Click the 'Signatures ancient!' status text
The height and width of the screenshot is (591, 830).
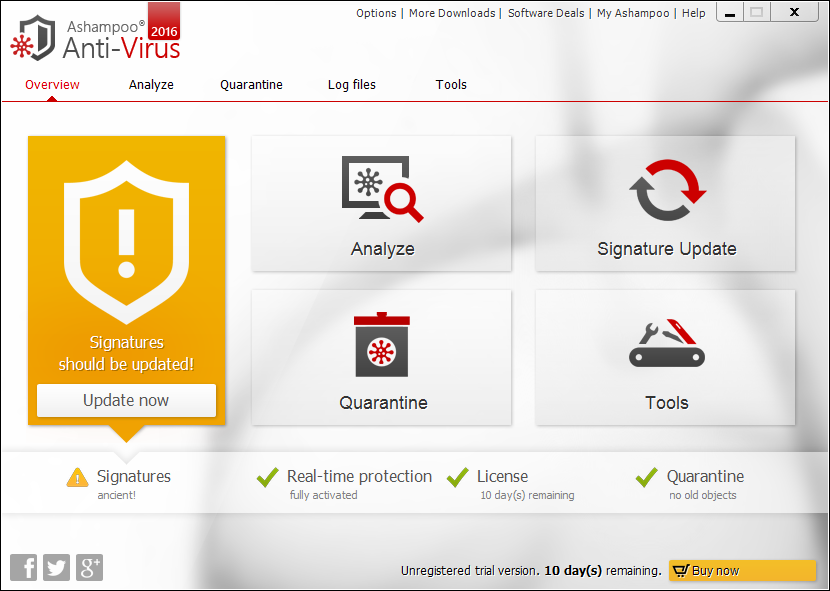coord(134,484)
